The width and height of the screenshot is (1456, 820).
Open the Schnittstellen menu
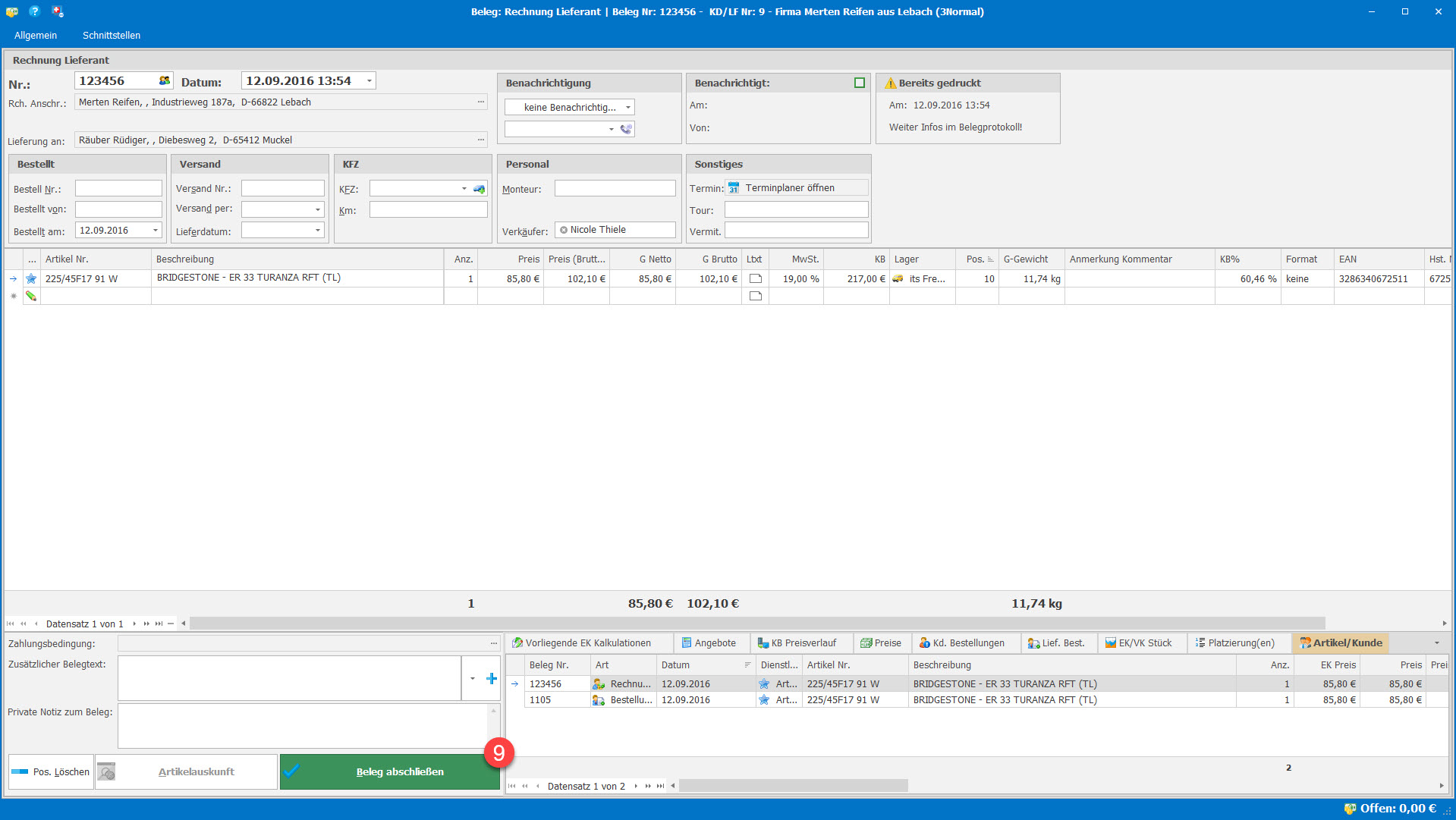(x=112, y=36)
